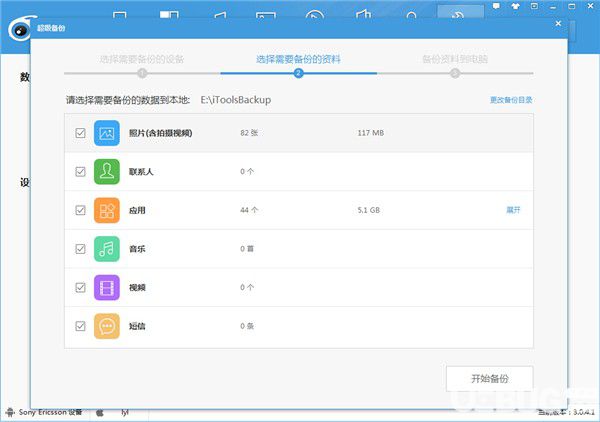
Task: Select the lyl device in status bar
Action: click(125, 412)
